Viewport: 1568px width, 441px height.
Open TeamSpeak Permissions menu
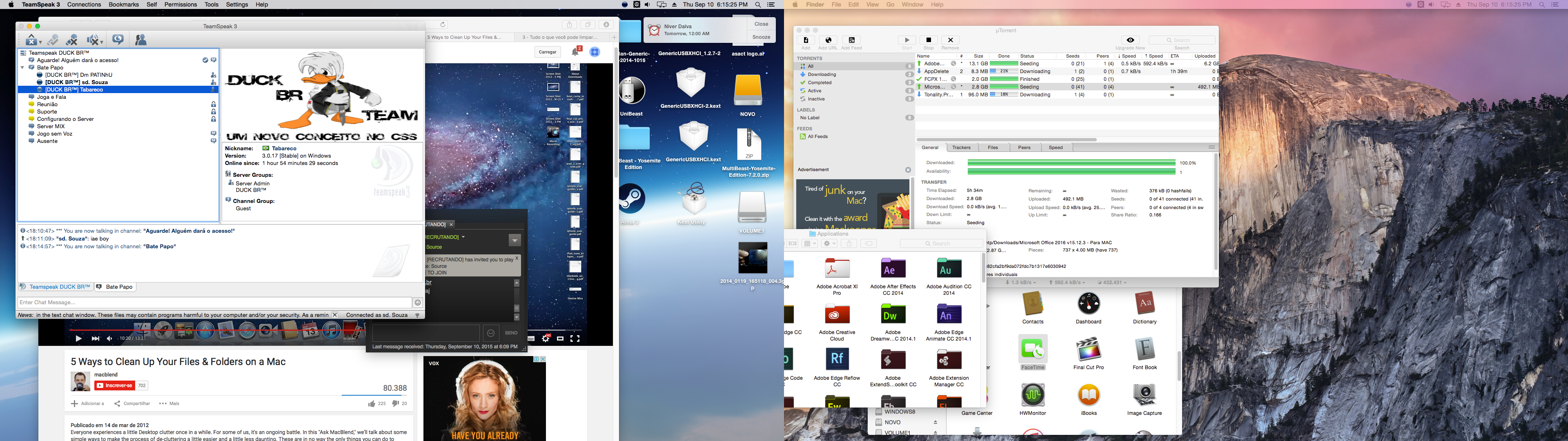[181, 4]
